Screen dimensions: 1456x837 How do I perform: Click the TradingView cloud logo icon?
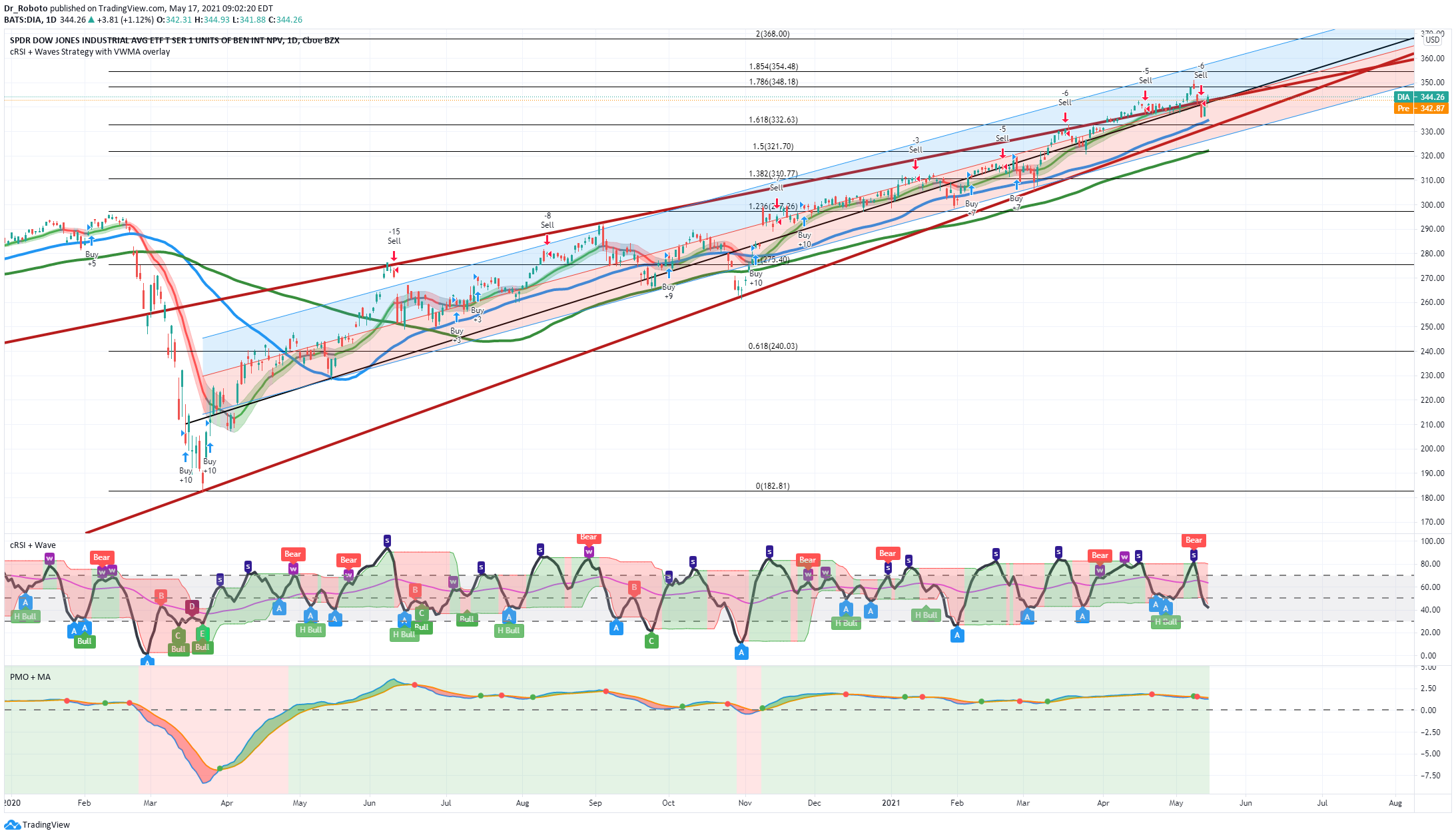[12, 824]
